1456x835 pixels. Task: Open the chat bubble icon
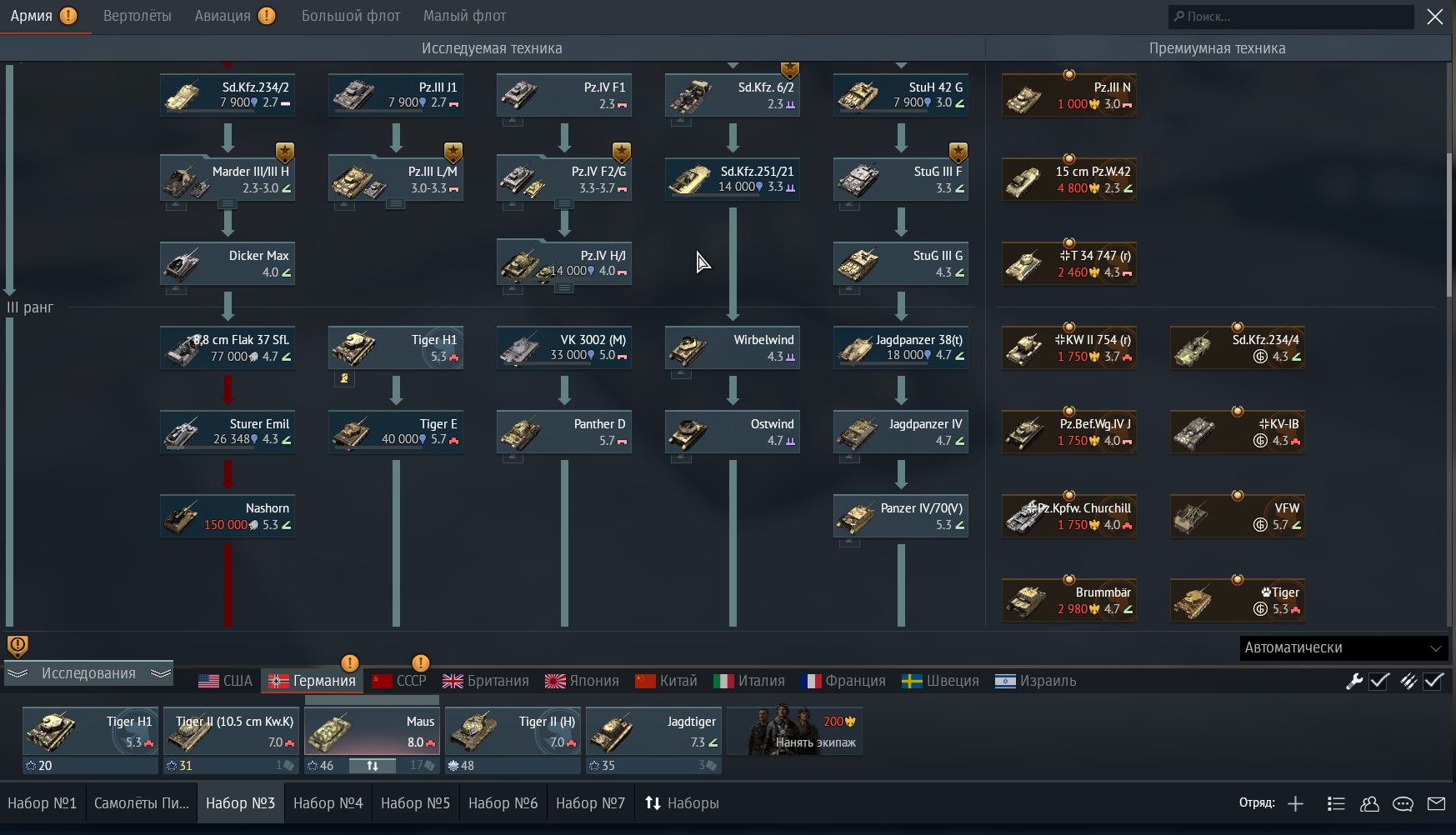[1403, 803]
